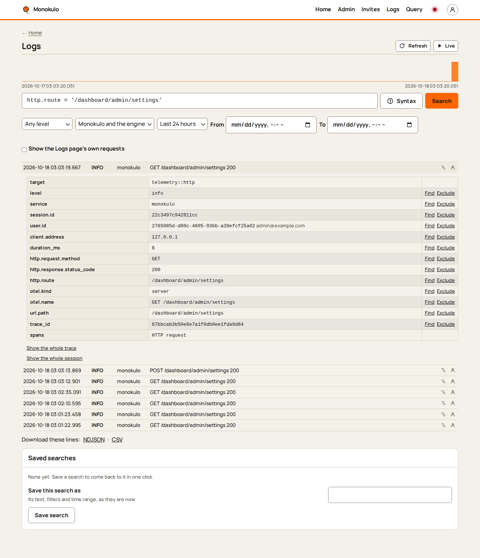Click Exclude on the trace_id row
This screenshot has width=480, height=558.
[446, 324]
